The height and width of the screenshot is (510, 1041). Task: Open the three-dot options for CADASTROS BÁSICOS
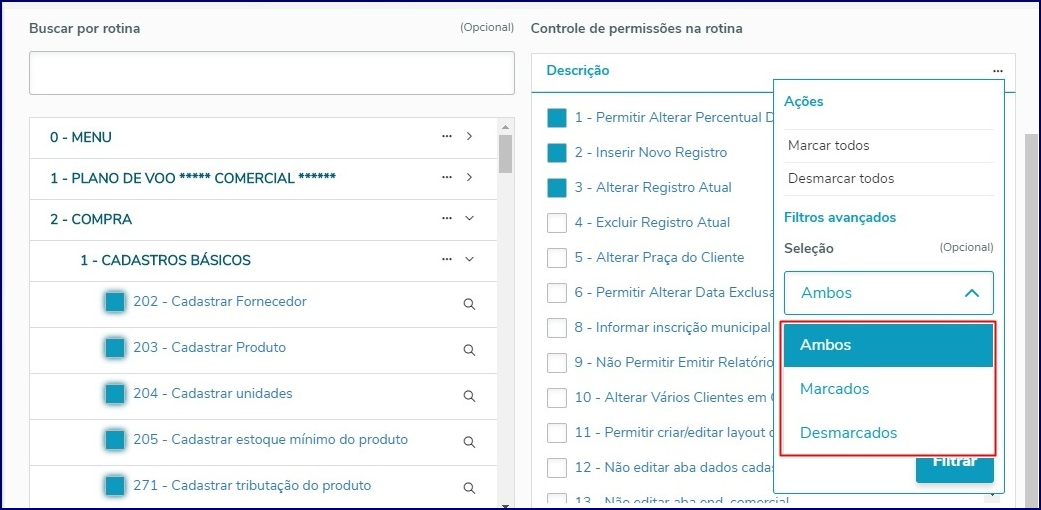447,259
